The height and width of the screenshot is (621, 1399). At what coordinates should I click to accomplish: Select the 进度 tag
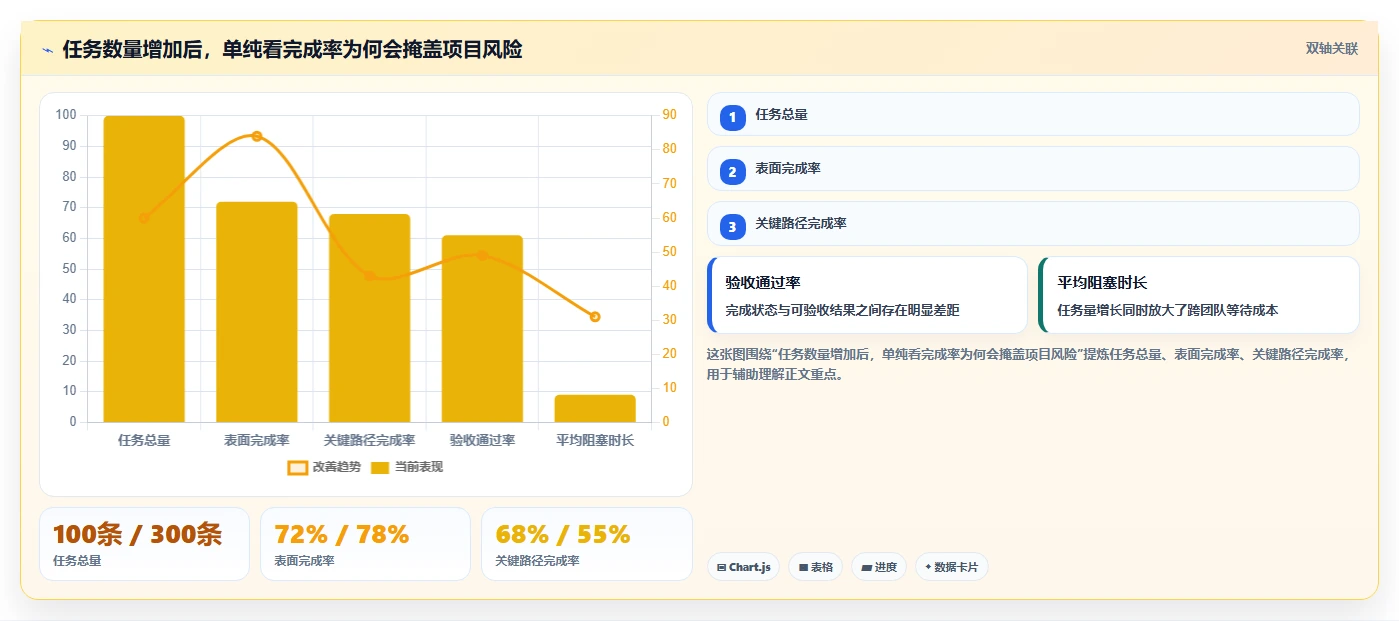[879, 567]
